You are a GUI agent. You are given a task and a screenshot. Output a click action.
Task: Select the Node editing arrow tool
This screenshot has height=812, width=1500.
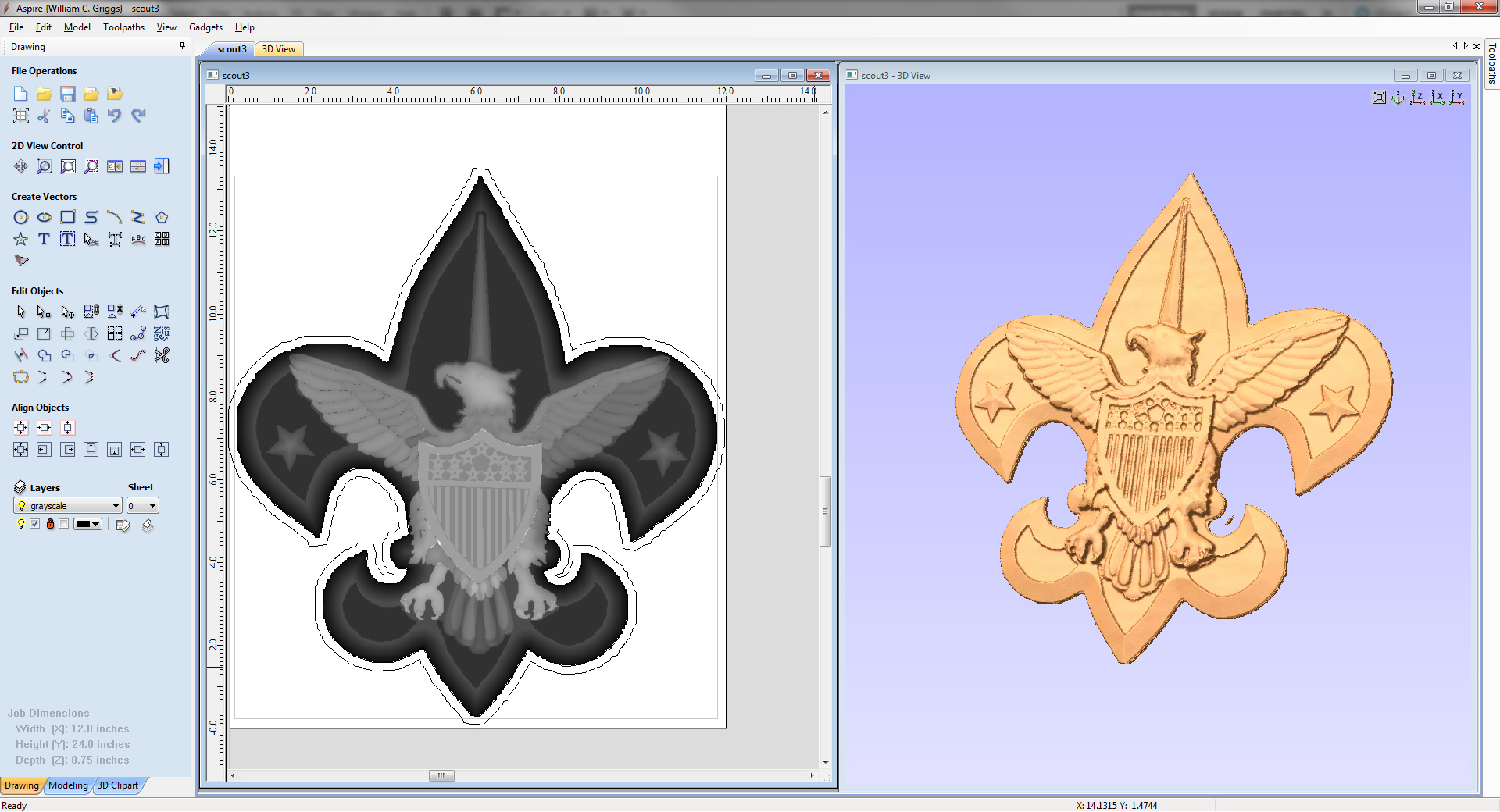click(45, 312)
